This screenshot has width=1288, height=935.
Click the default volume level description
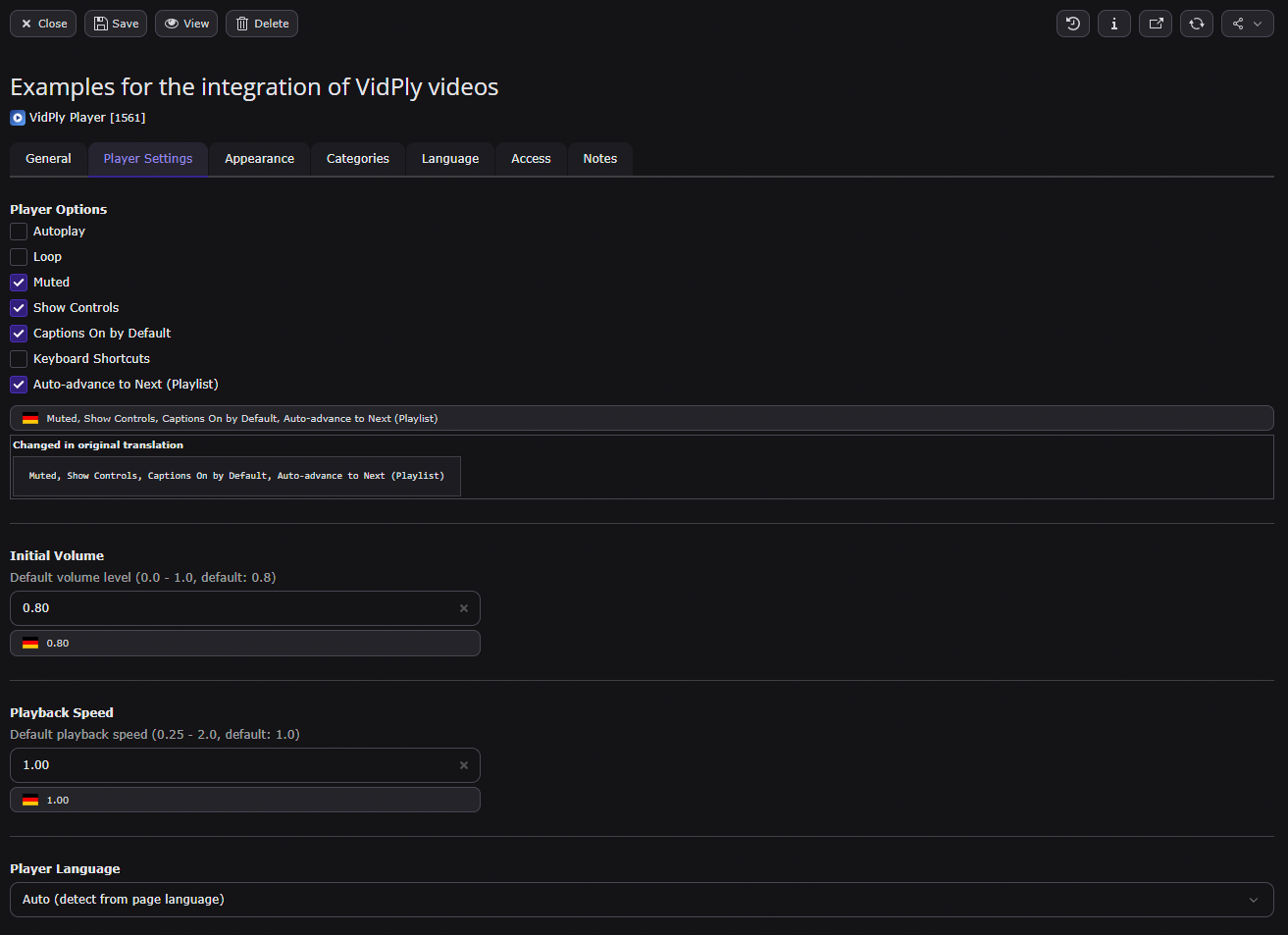(143, 578)
